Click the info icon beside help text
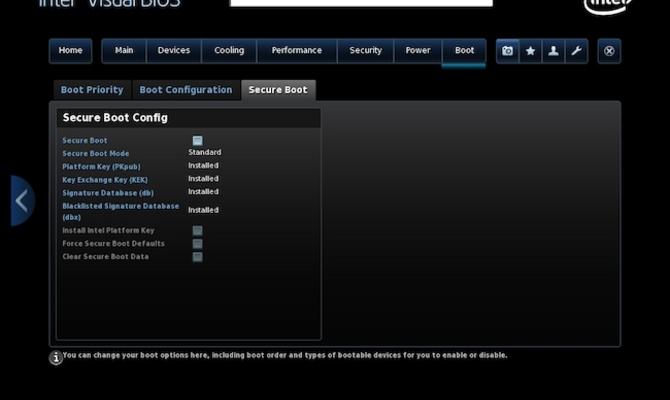The width and height of the screenshot is (670, 400). coord(56,357)
